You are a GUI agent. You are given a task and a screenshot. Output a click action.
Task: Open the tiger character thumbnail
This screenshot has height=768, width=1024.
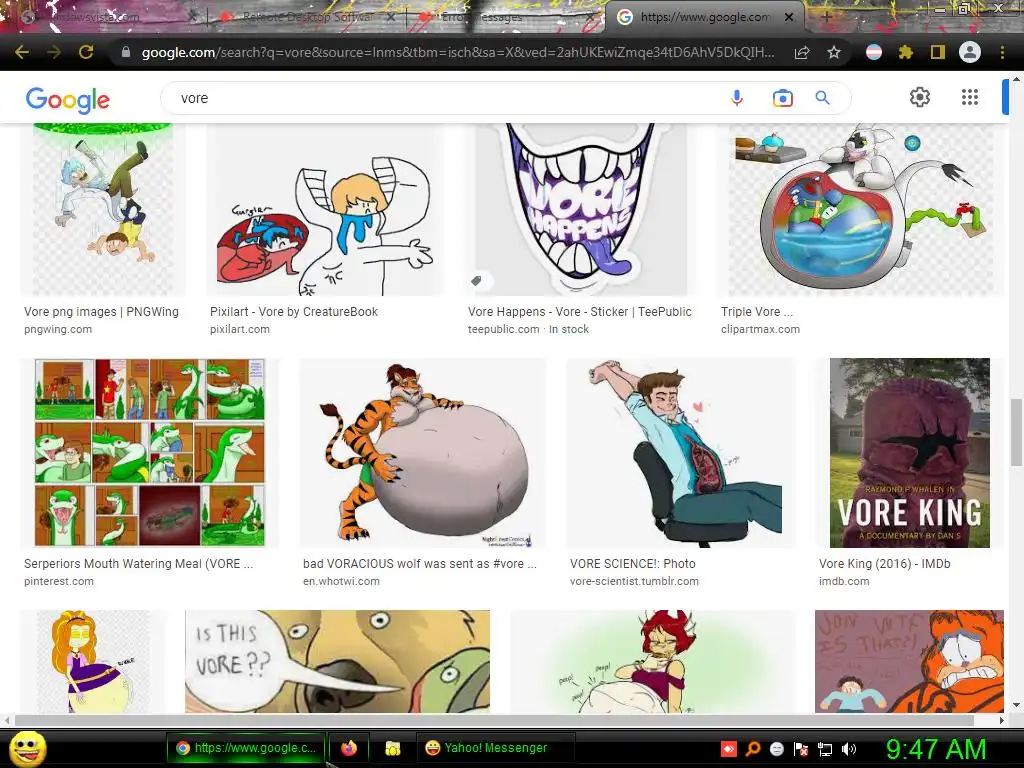point(423,453)
